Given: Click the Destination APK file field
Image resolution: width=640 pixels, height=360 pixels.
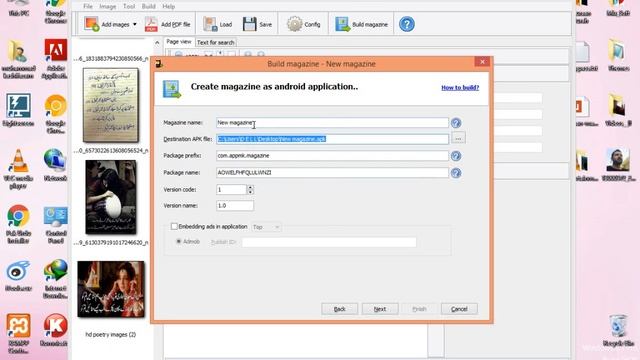Looking at the screenshot, I should tap(332, 139).
